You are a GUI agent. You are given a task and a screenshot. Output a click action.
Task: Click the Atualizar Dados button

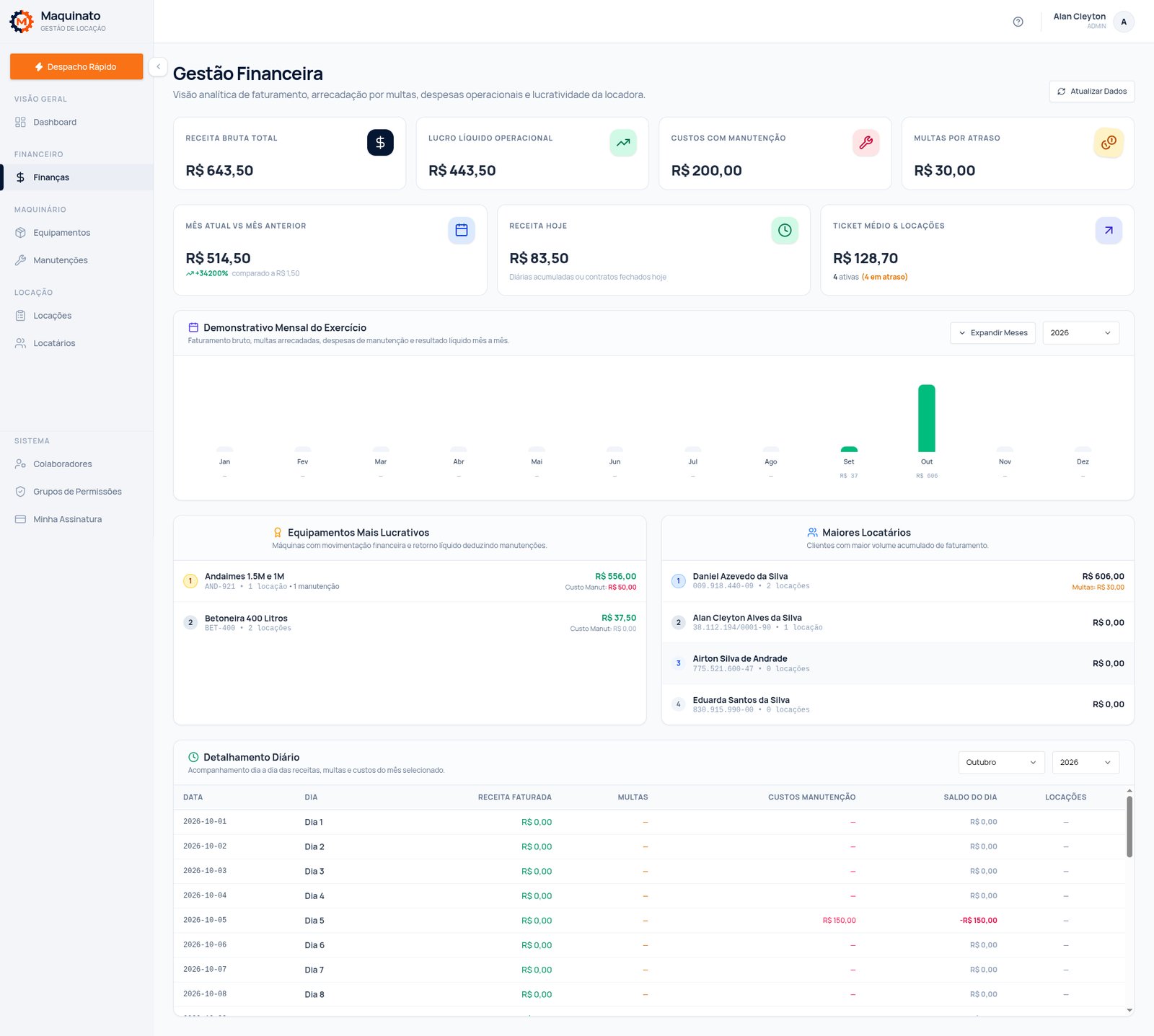click(x=1092, y=92)
